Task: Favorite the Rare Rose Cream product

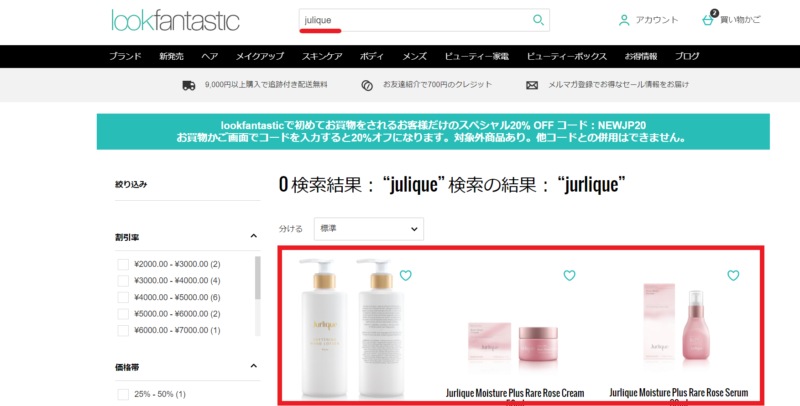Action: pos(569,275)
